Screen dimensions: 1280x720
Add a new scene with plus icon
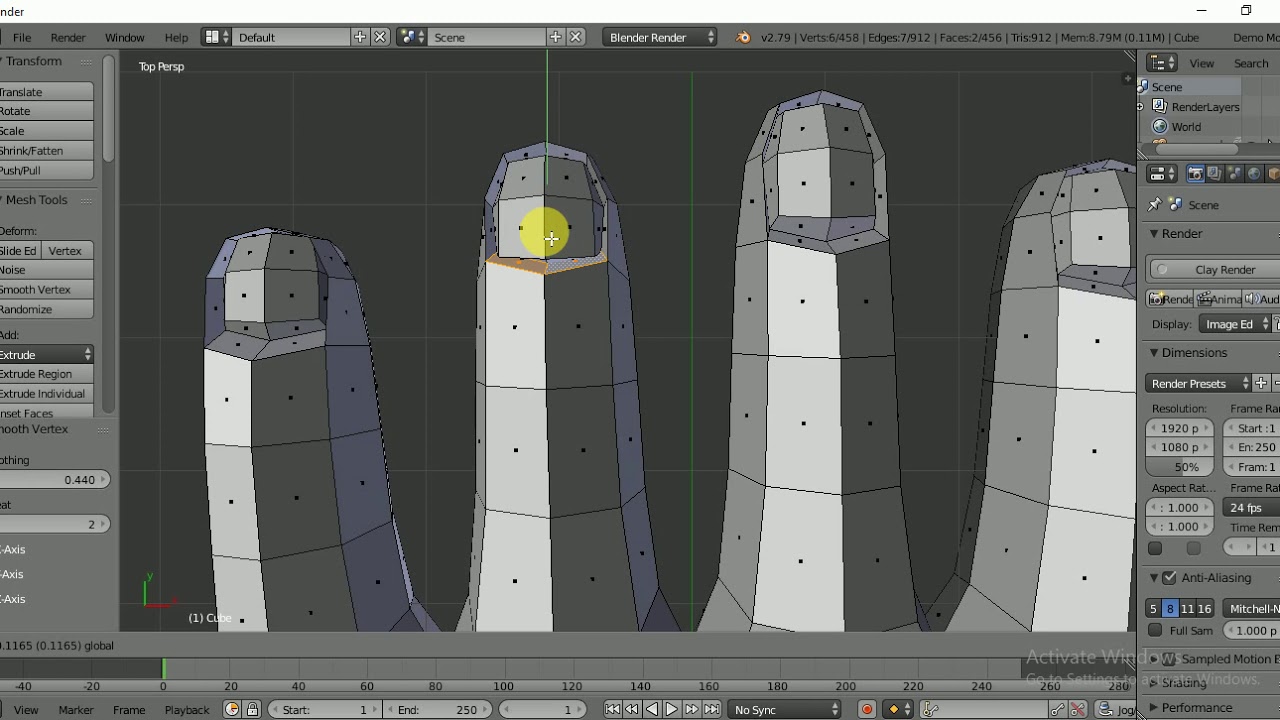tap(556, 37)
